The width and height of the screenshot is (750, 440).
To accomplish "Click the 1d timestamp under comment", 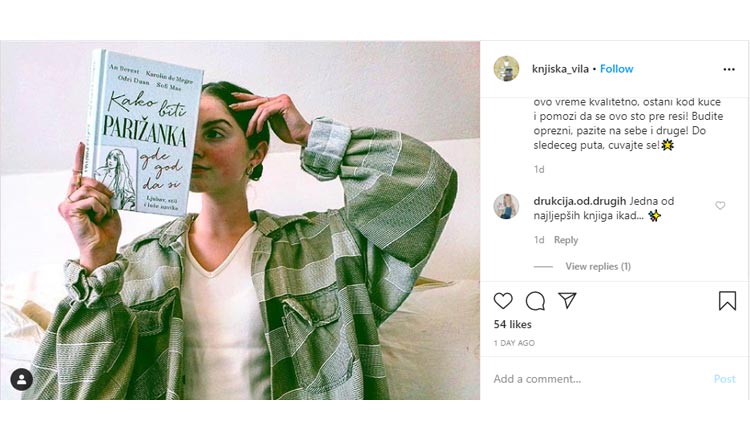I will pos(539,240).
